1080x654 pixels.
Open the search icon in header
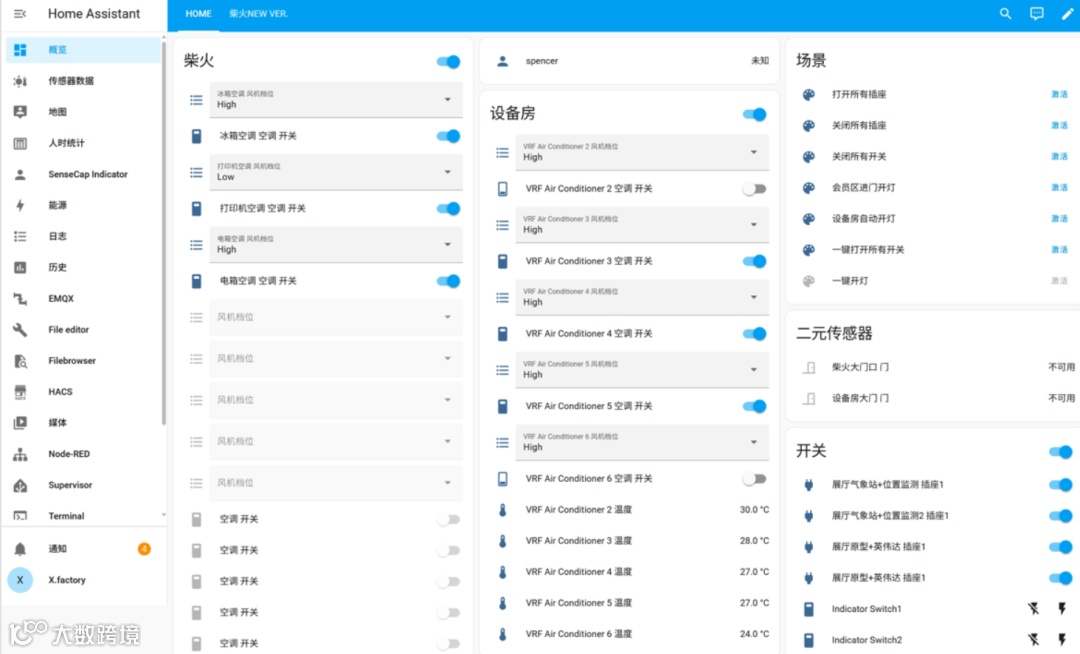1006,14
